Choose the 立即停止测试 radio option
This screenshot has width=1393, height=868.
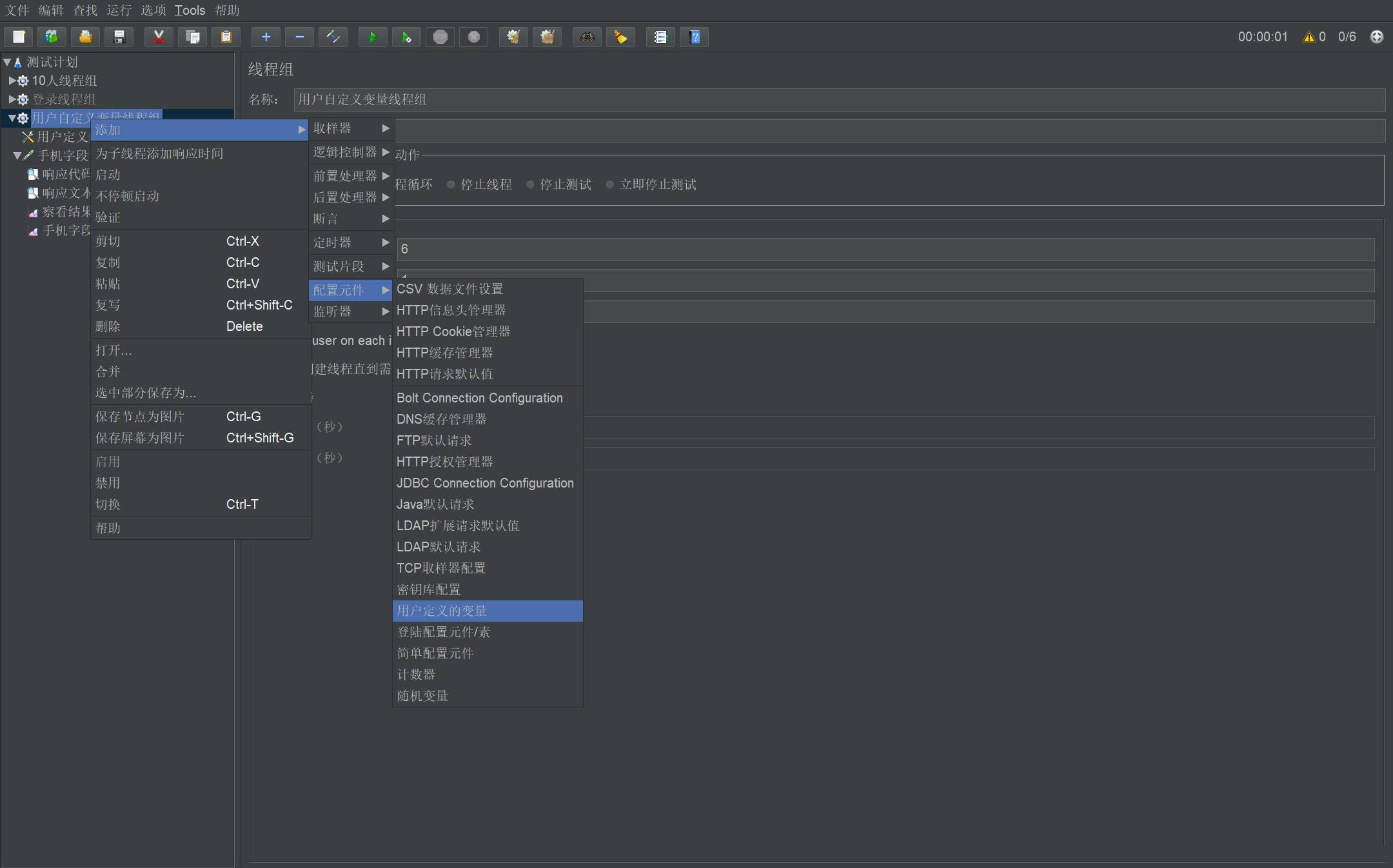pos(609,185)
